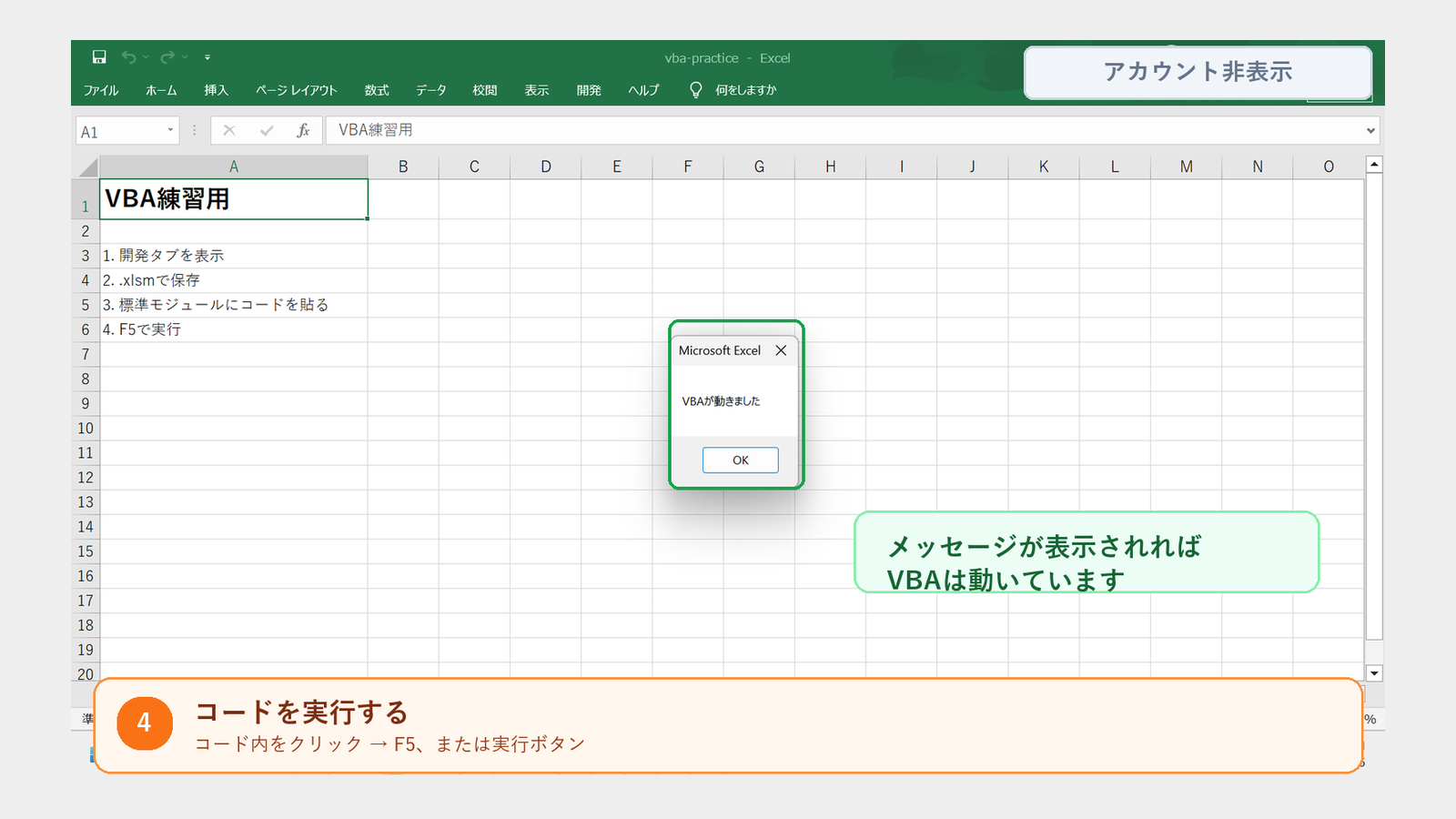Open the Redo history dropdown arrow
The image size is (1456, 819).
point(185,57)
